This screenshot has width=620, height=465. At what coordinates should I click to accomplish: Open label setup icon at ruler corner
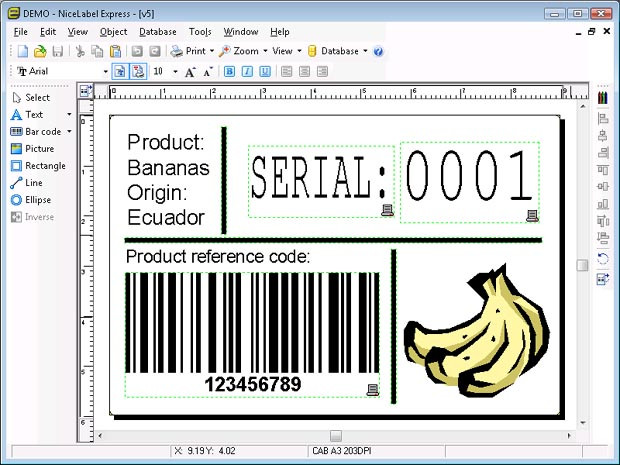86,91
